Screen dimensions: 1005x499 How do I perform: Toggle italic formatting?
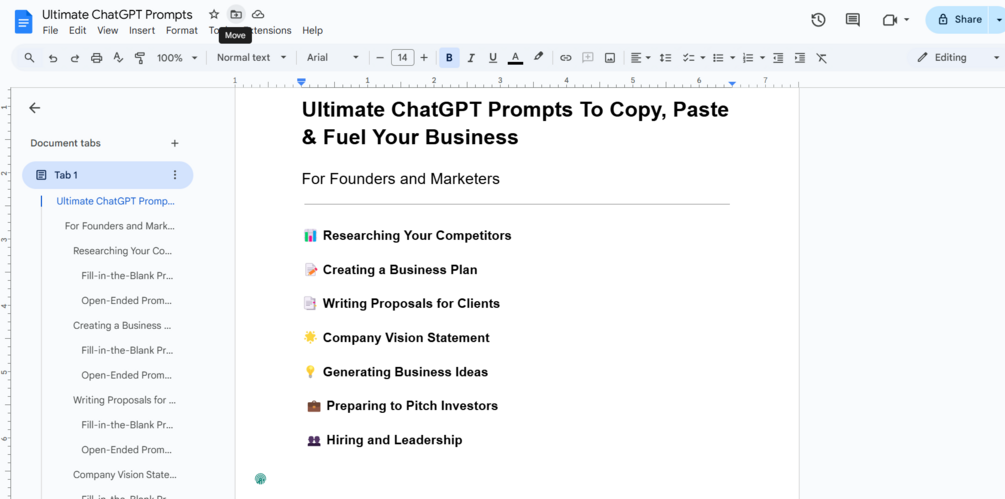tap(471, 58)
